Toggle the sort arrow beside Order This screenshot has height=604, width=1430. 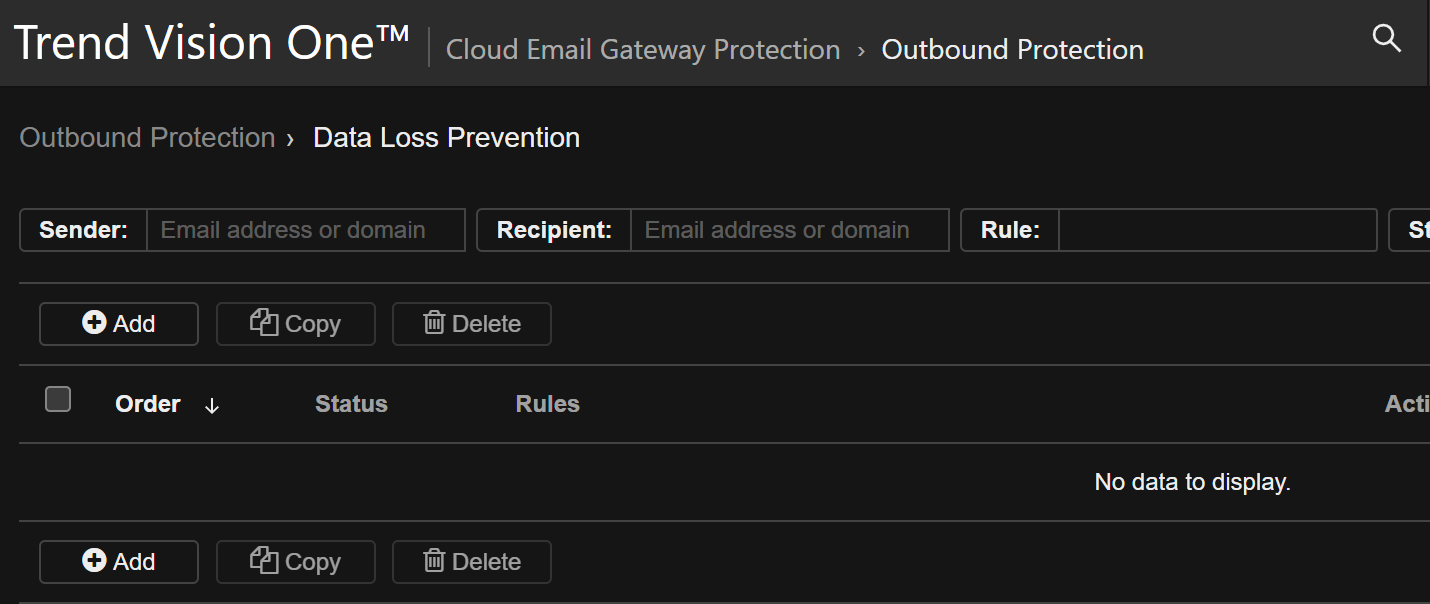coord(212,405)
